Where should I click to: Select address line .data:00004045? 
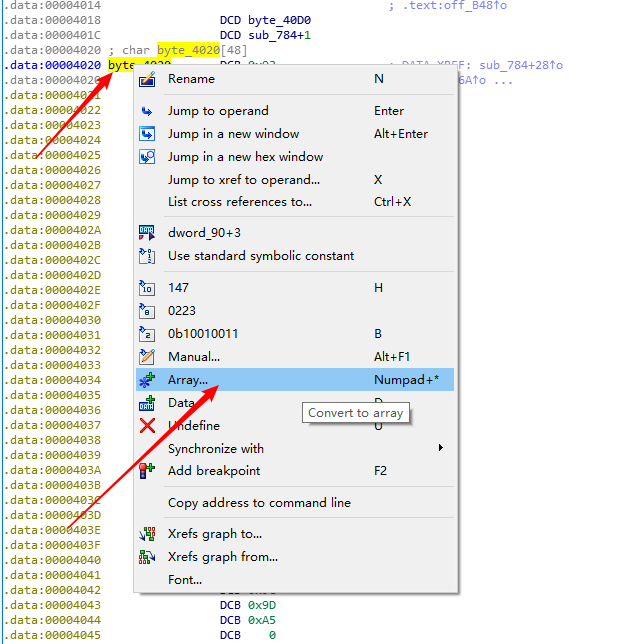click(x=53, y=635)
